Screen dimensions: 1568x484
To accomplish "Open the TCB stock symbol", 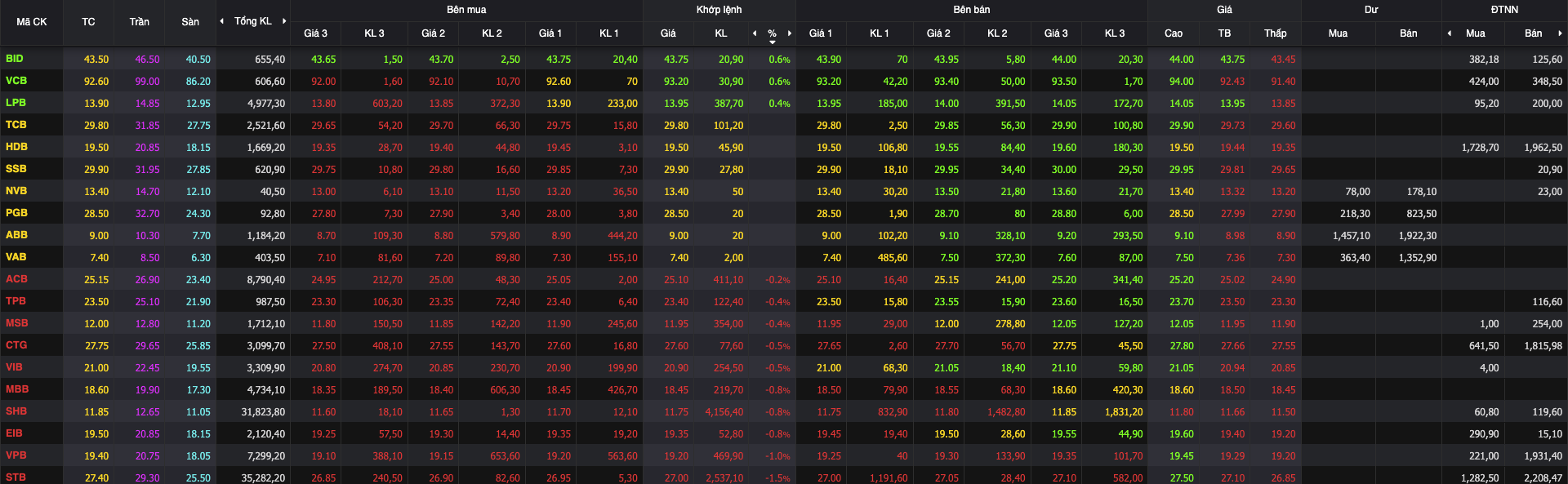I will click(16, 125).
